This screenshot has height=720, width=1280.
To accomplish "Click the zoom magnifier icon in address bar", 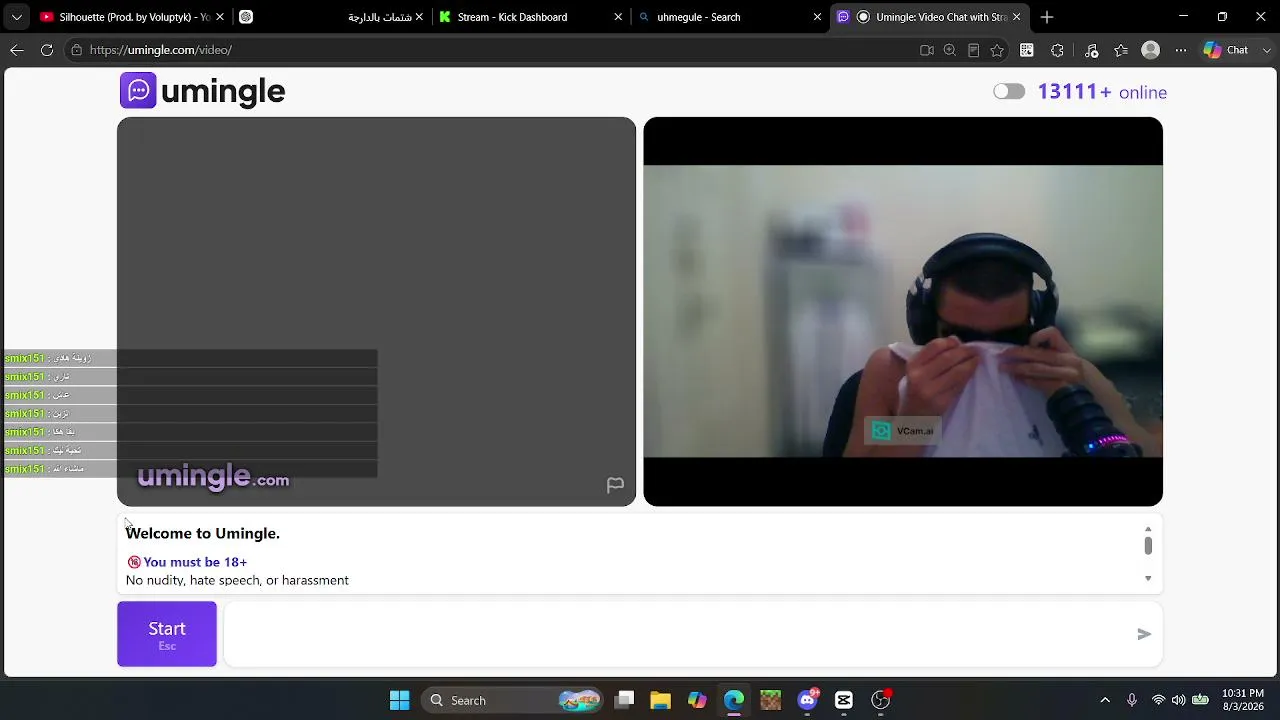I will (x=950, y=50).
